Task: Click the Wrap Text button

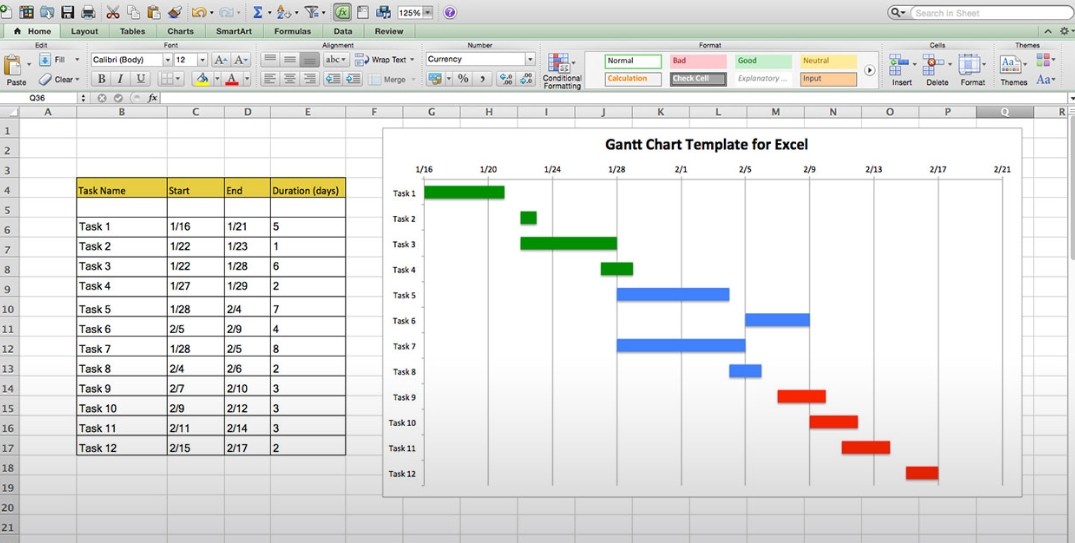Action: [385, 60]
